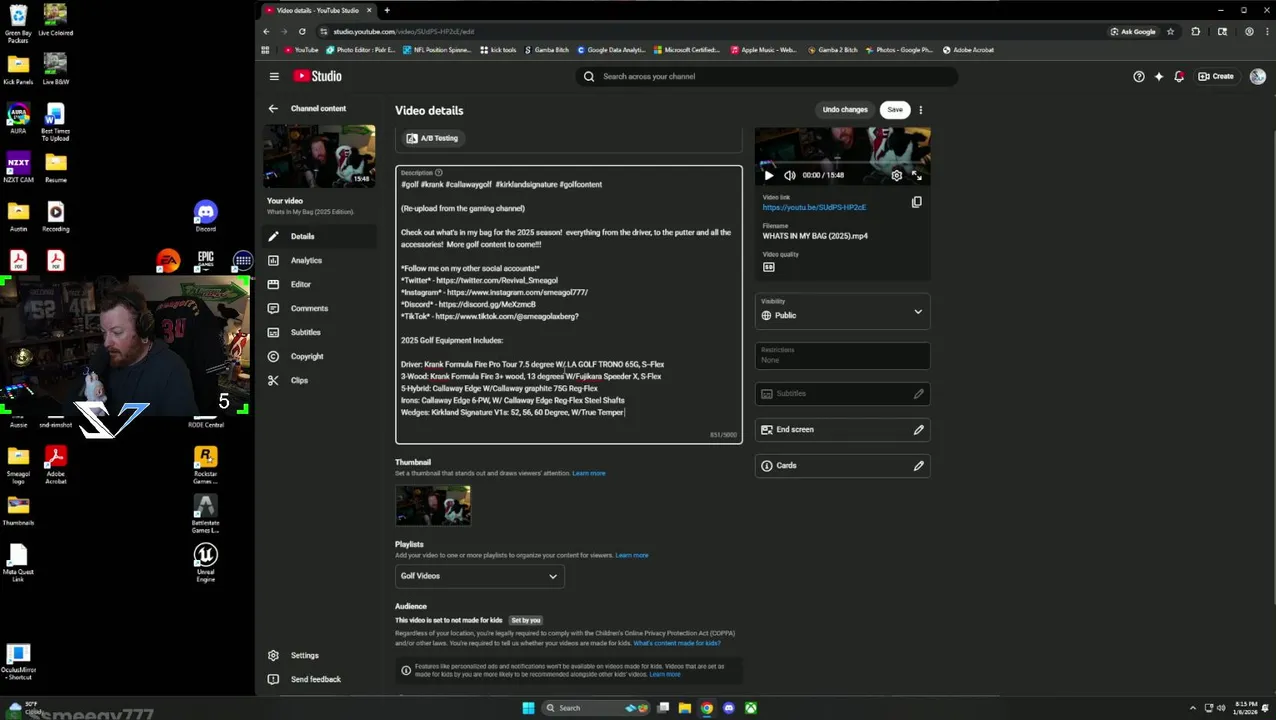Open the NZXT CAM desktop shortcut

click(18, 167)
